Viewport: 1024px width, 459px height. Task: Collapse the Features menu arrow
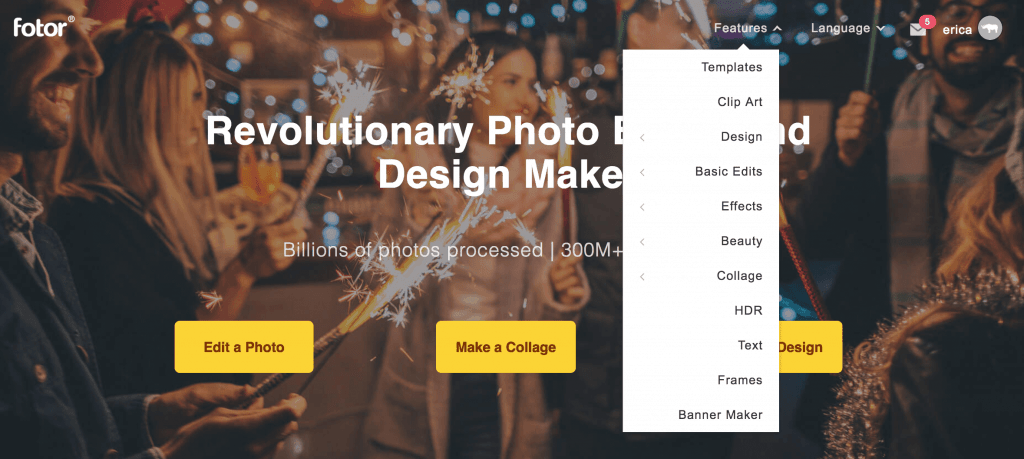pyautogui.click(x=776, y=29)
